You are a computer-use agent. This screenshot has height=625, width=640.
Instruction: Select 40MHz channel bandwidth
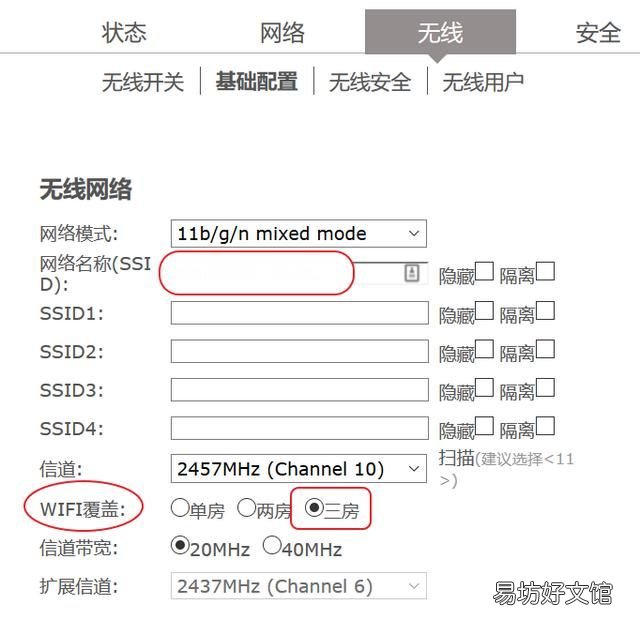click(x=272, y=546)
